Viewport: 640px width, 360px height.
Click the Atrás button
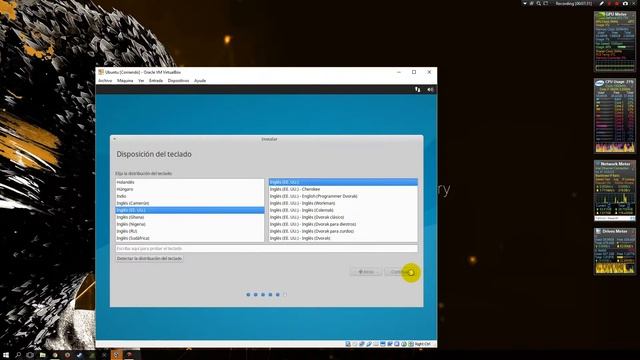point(366,272)
